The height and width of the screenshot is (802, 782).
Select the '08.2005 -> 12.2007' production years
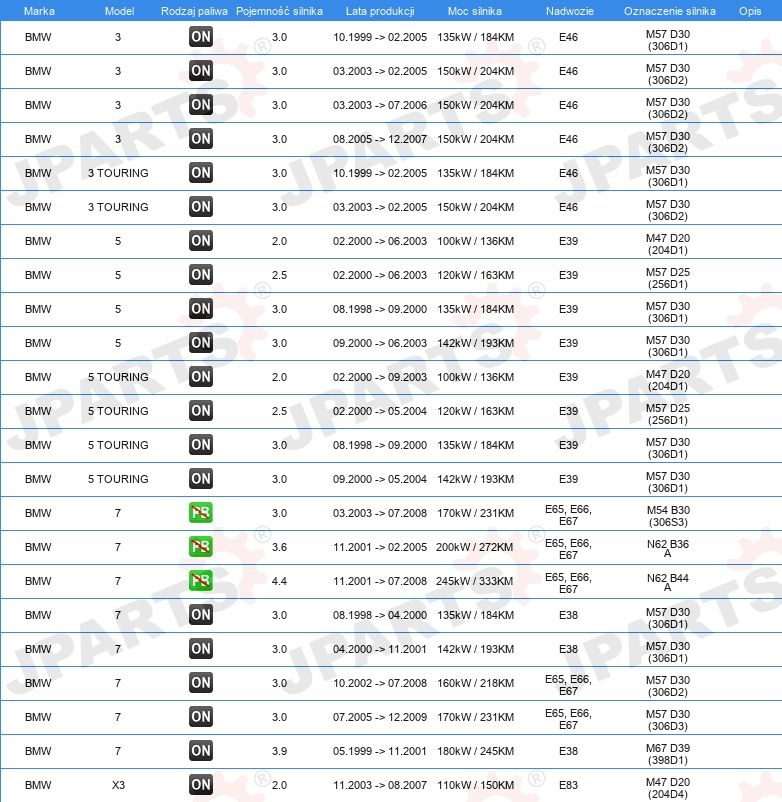(379, 139)
